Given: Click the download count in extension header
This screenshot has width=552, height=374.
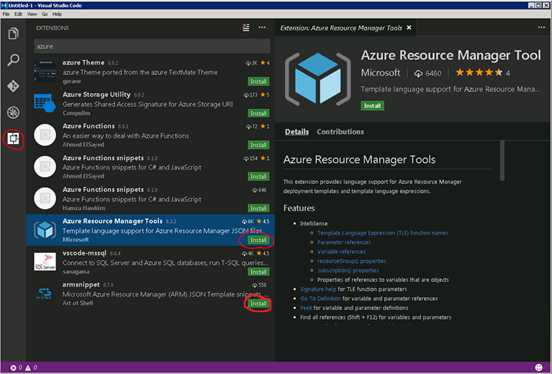Looking at the screenshot, I should [428, 73].
